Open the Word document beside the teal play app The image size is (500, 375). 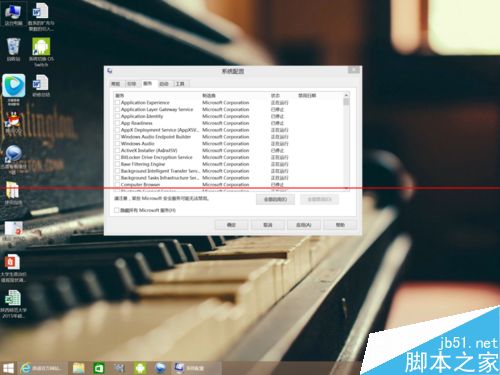[41, 85]
